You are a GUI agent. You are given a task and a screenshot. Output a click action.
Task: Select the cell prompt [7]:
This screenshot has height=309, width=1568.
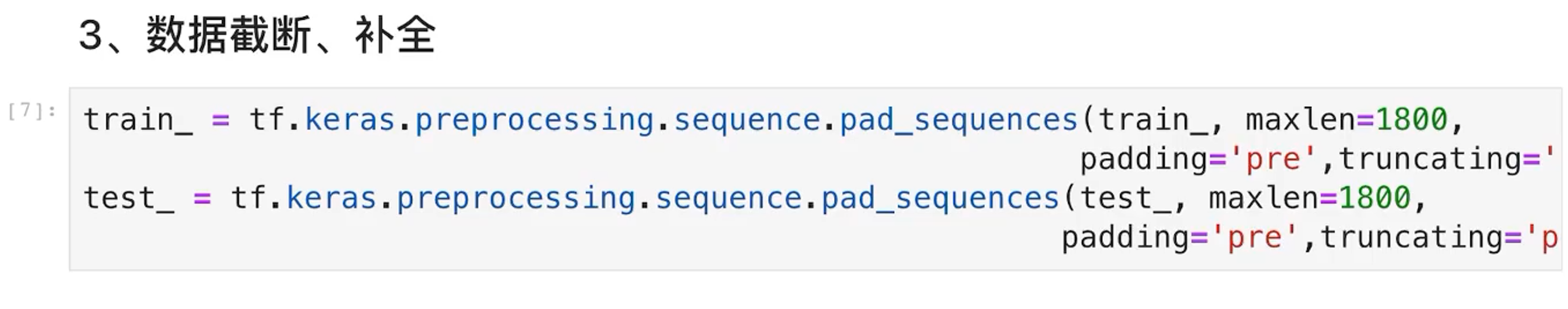pyautogui.click(x=32, y=111)
